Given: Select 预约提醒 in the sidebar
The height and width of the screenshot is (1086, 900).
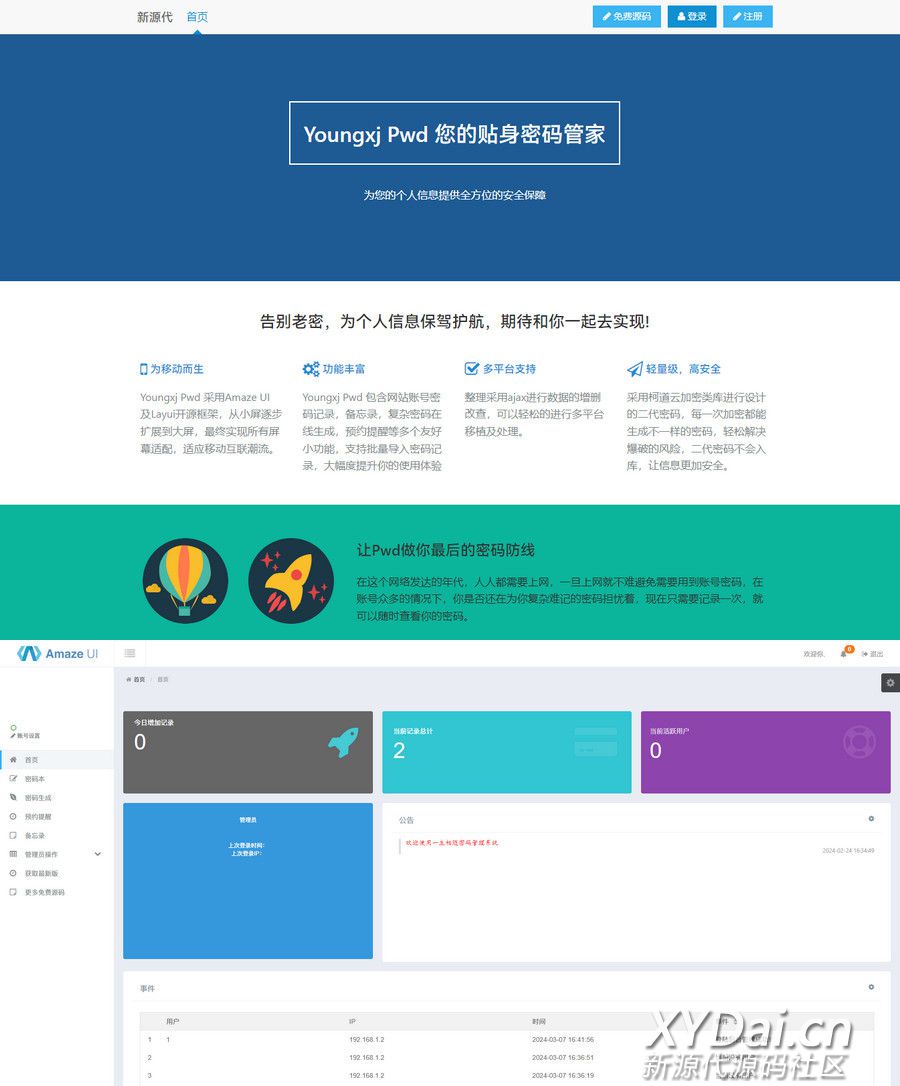Looking at the screenshot, I should point(37,817).
